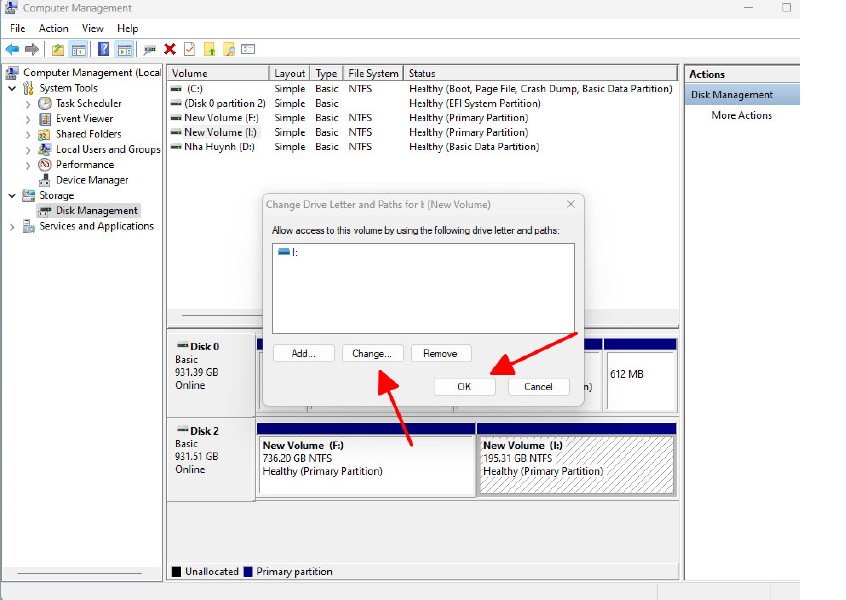
Task: Expand the Local Users and Groups node
Action: [28, 150]
